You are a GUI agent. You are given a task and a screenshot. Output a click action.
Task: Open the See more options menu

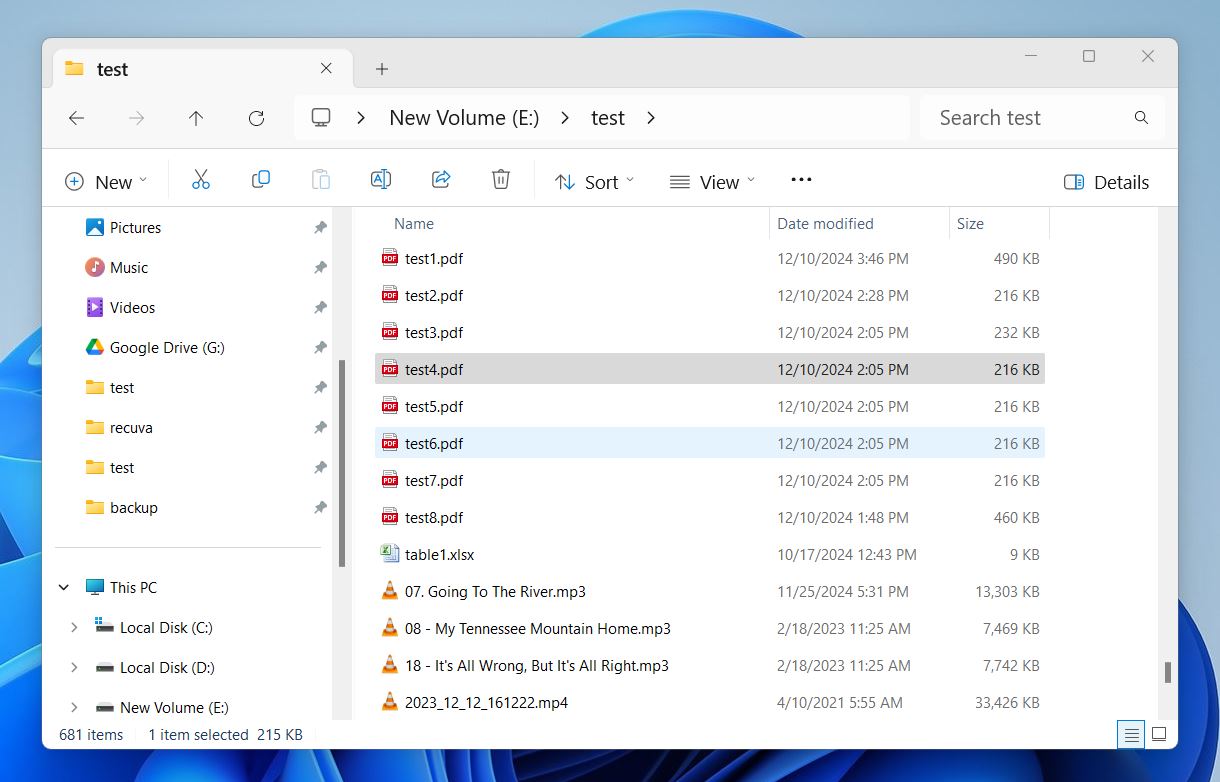click(801, 180)
